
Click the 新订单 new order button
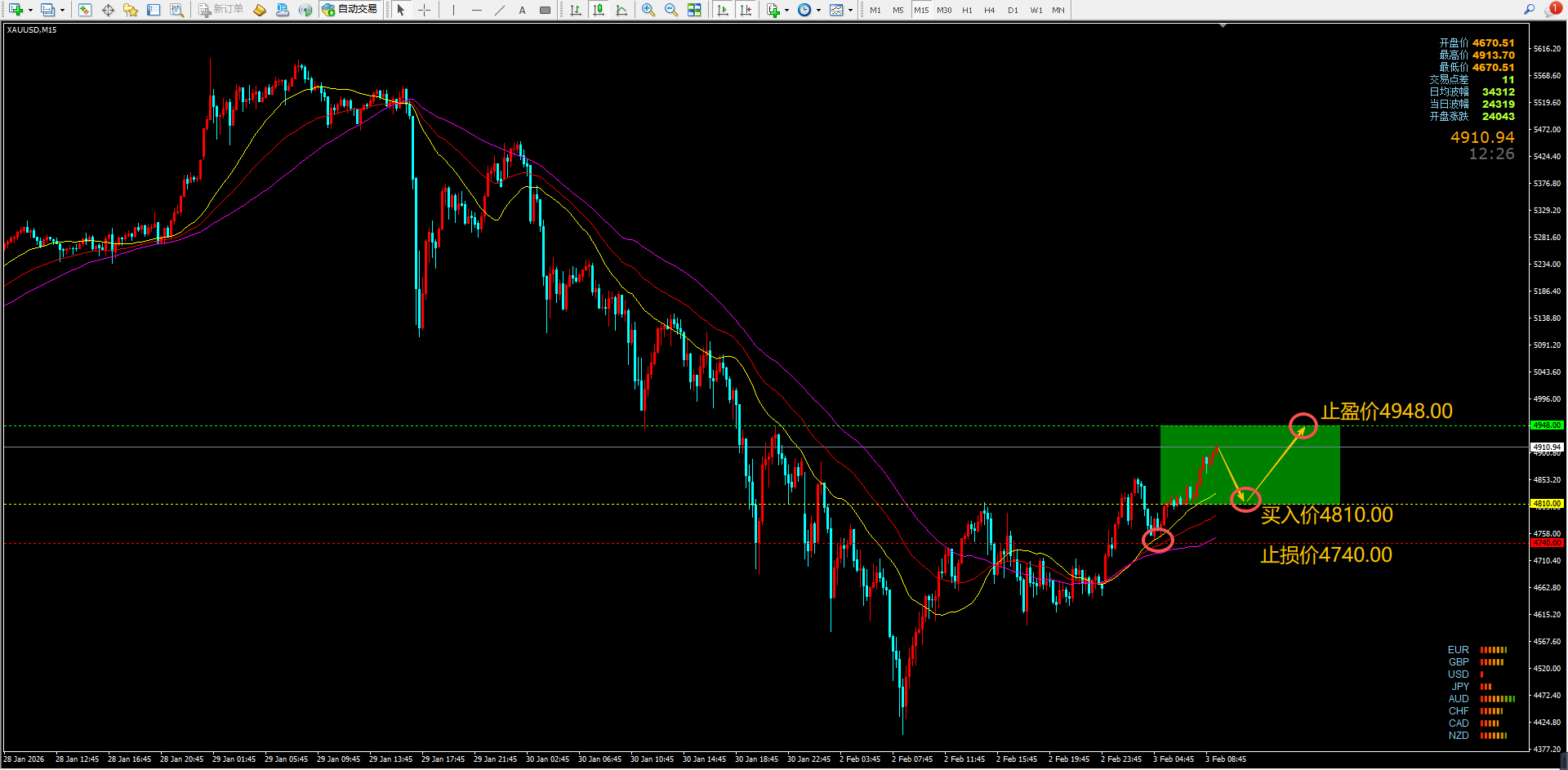(x=220, y=10)
